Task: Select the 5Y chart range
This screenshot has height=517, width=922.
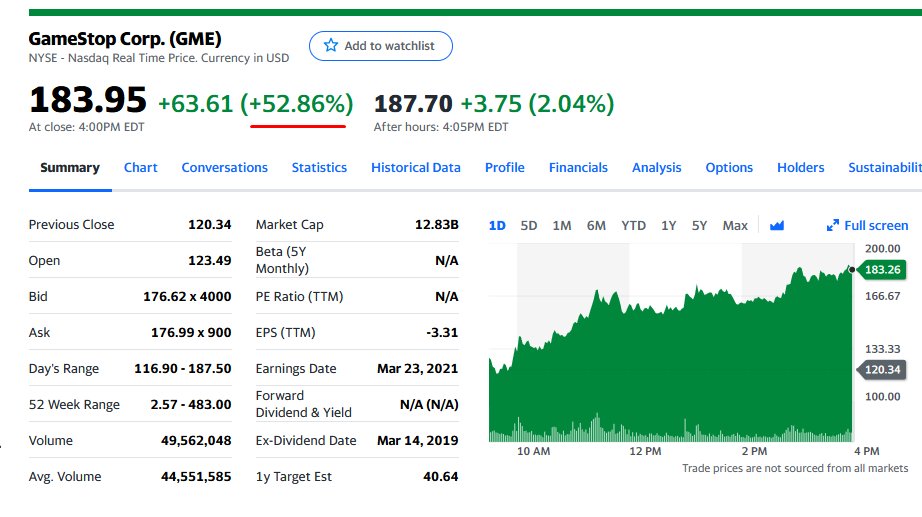Action: 699,226
